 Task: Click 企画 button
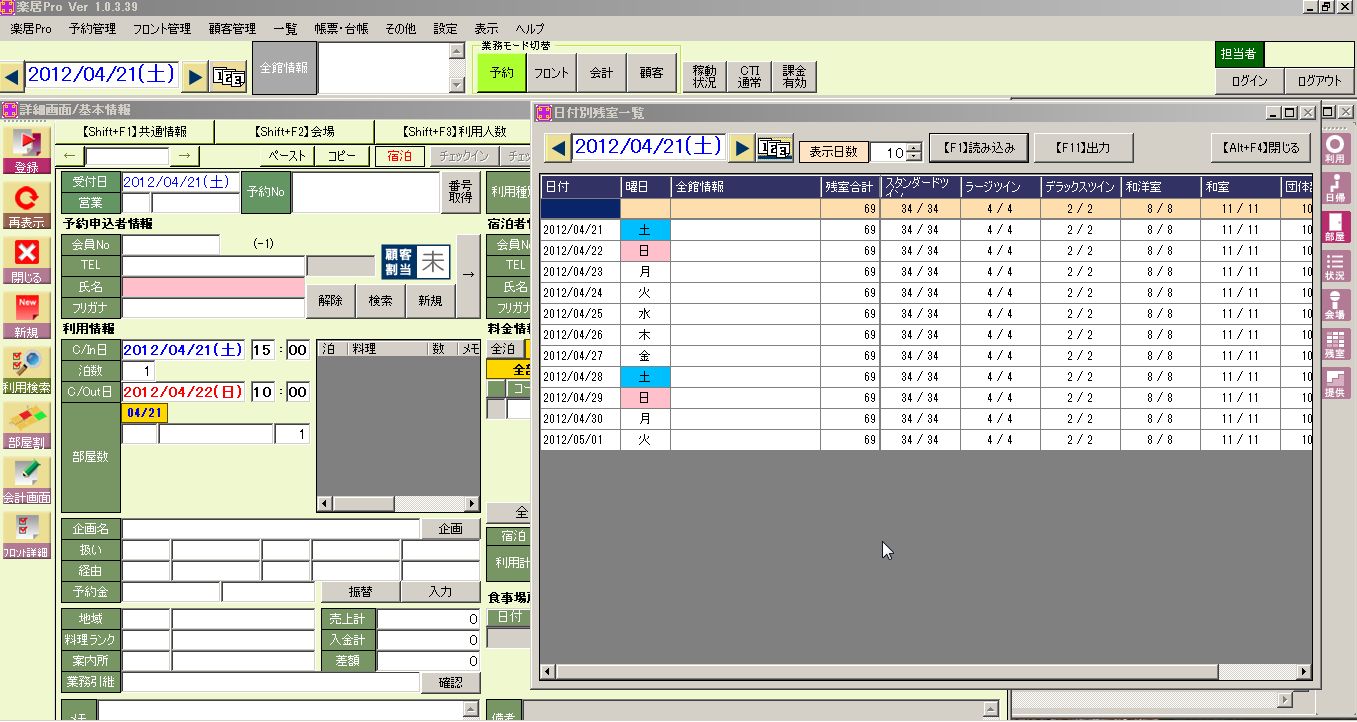click(450, 529)
